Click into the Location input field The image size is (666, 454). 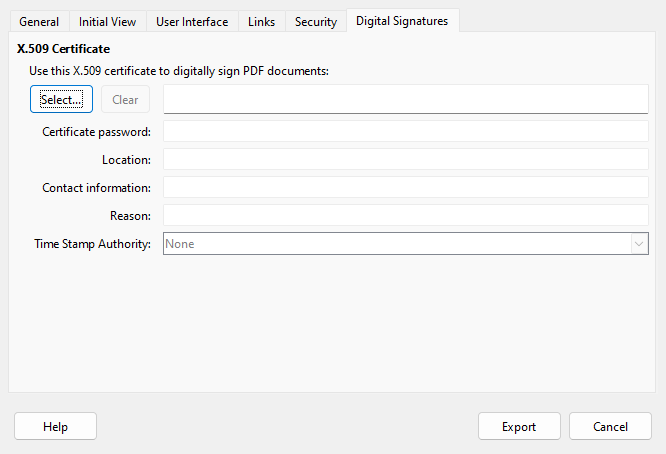[x=406, y=159]
